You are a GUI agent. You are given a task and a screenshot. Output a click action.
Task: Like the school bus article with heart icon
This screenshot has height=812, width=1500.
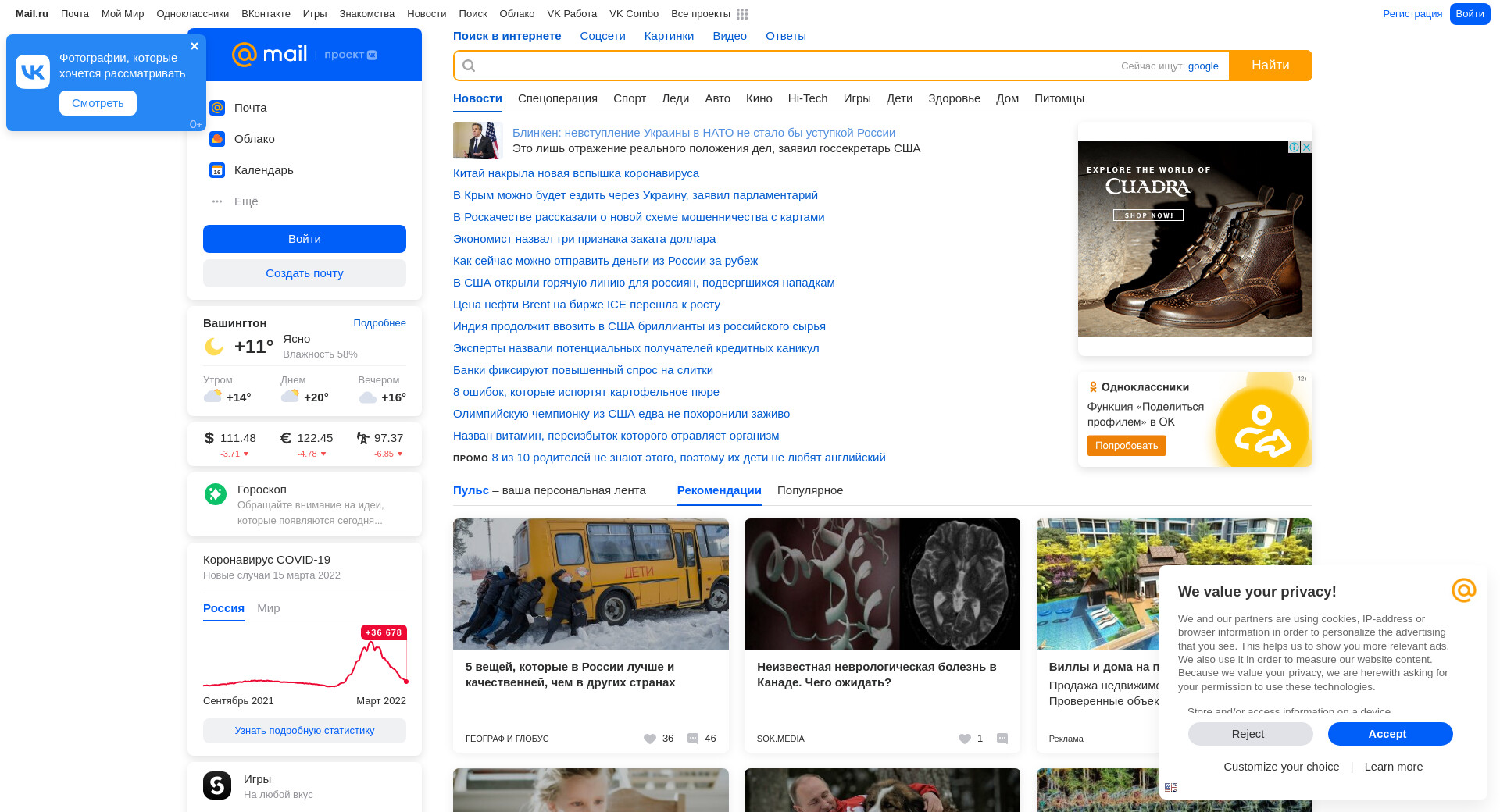pos(650,739)
